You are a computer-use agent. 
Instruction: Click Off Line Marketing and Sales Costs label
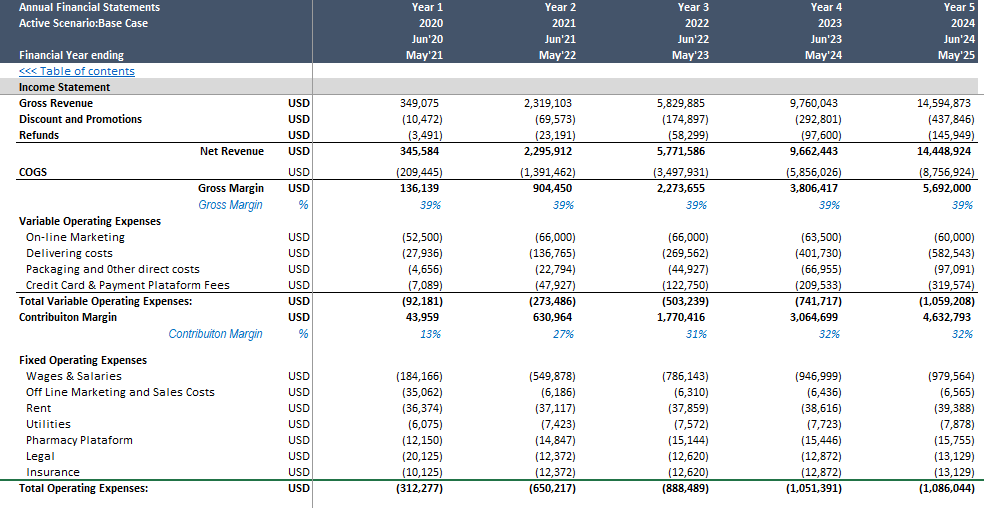click(120, 392)
